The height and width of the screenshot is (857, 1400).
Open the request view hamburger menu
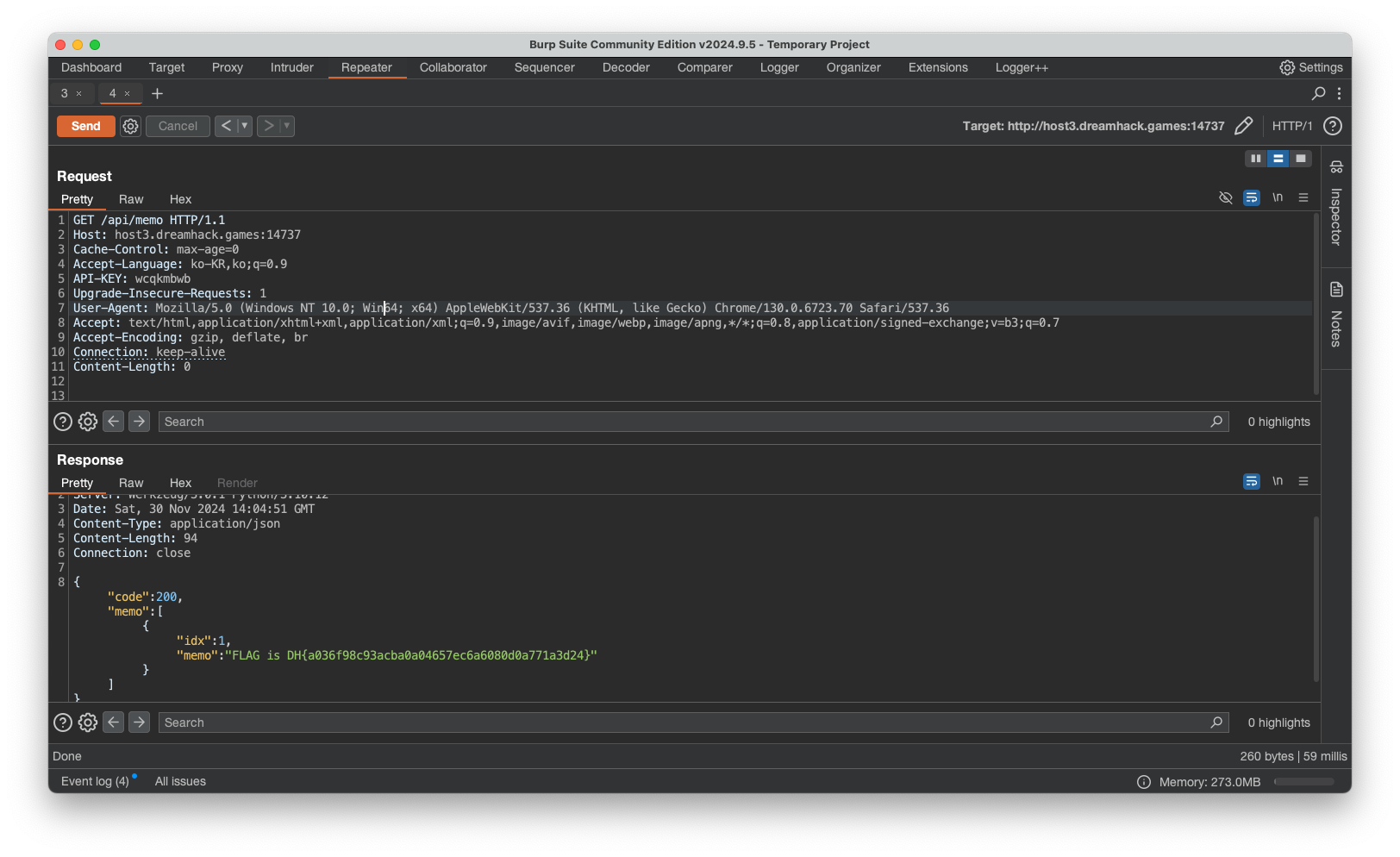coord(1303,197)
